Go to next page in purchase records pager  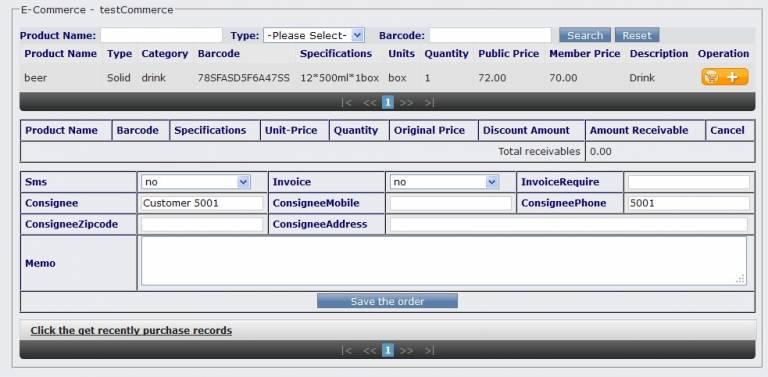(x=407, y=350)
